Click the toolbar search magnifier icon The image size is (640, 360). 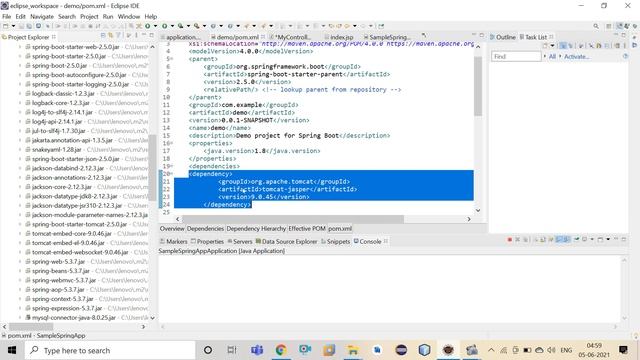tap(596, 26)
